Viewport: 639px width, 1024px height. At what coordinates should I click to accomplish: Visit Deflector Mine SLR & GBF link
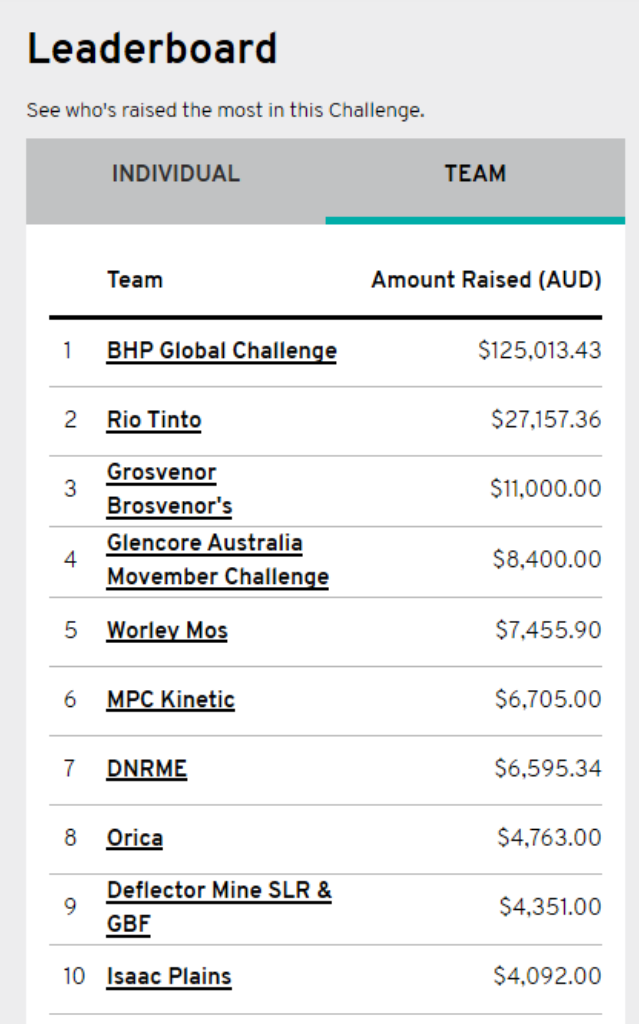coord(220,907)
